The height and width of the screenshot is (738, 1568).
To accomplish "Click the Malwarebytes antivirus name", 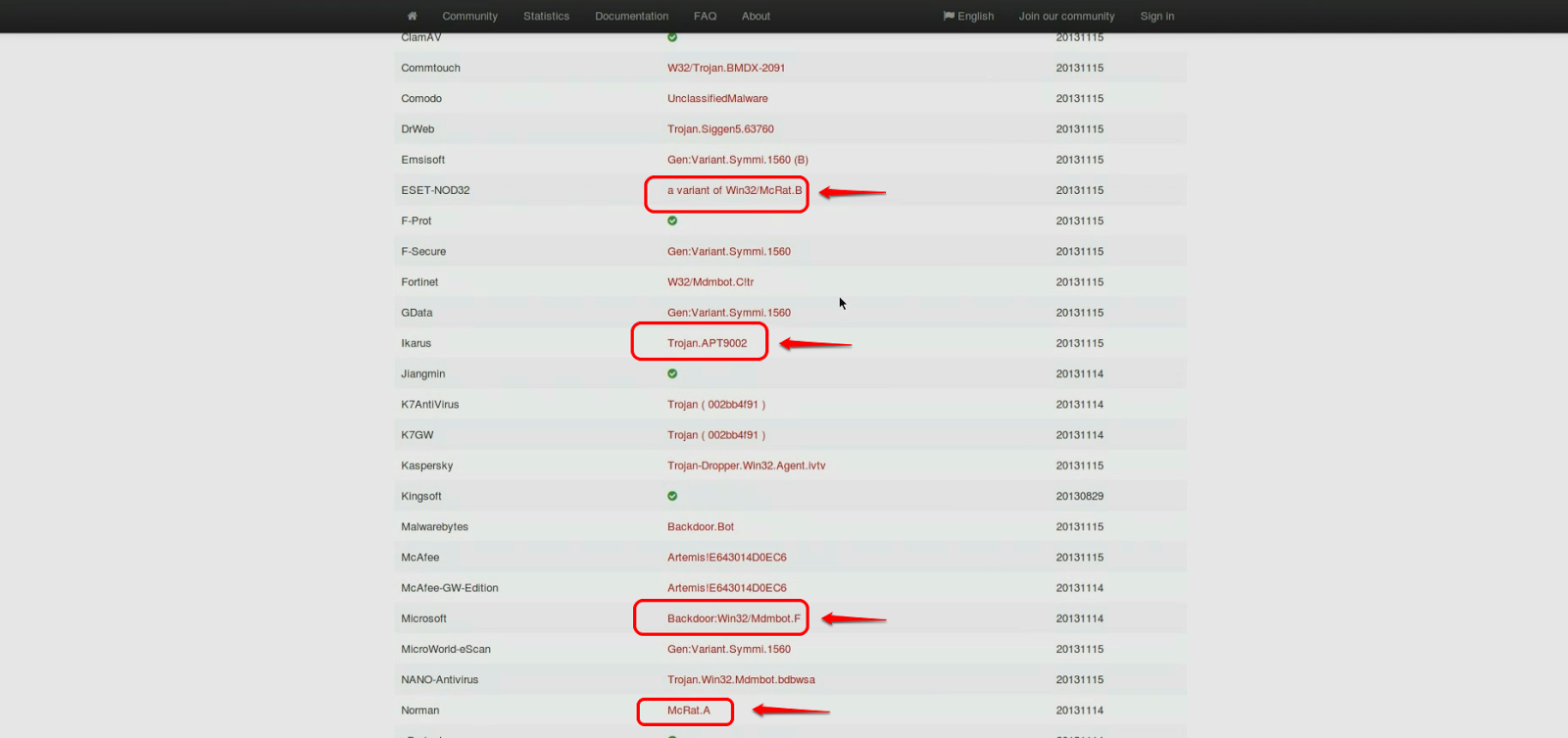I will tap(434, 526).
